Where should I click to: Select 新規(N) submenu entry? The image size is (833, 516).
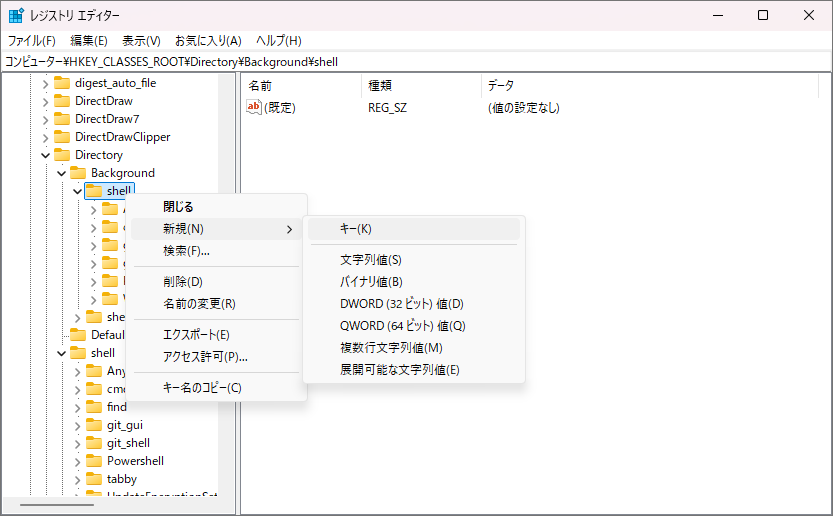click(x=217, y=229)
